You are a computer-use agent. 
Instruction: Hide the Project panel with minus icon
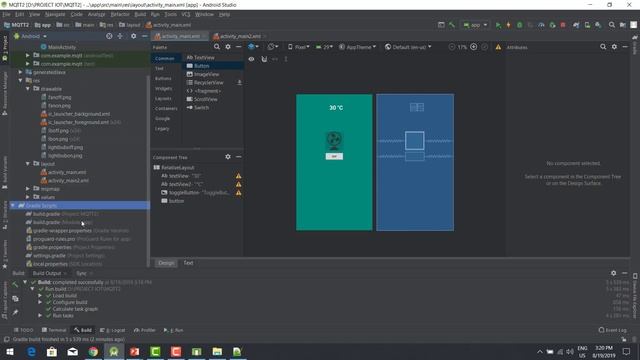coord(144,36)
